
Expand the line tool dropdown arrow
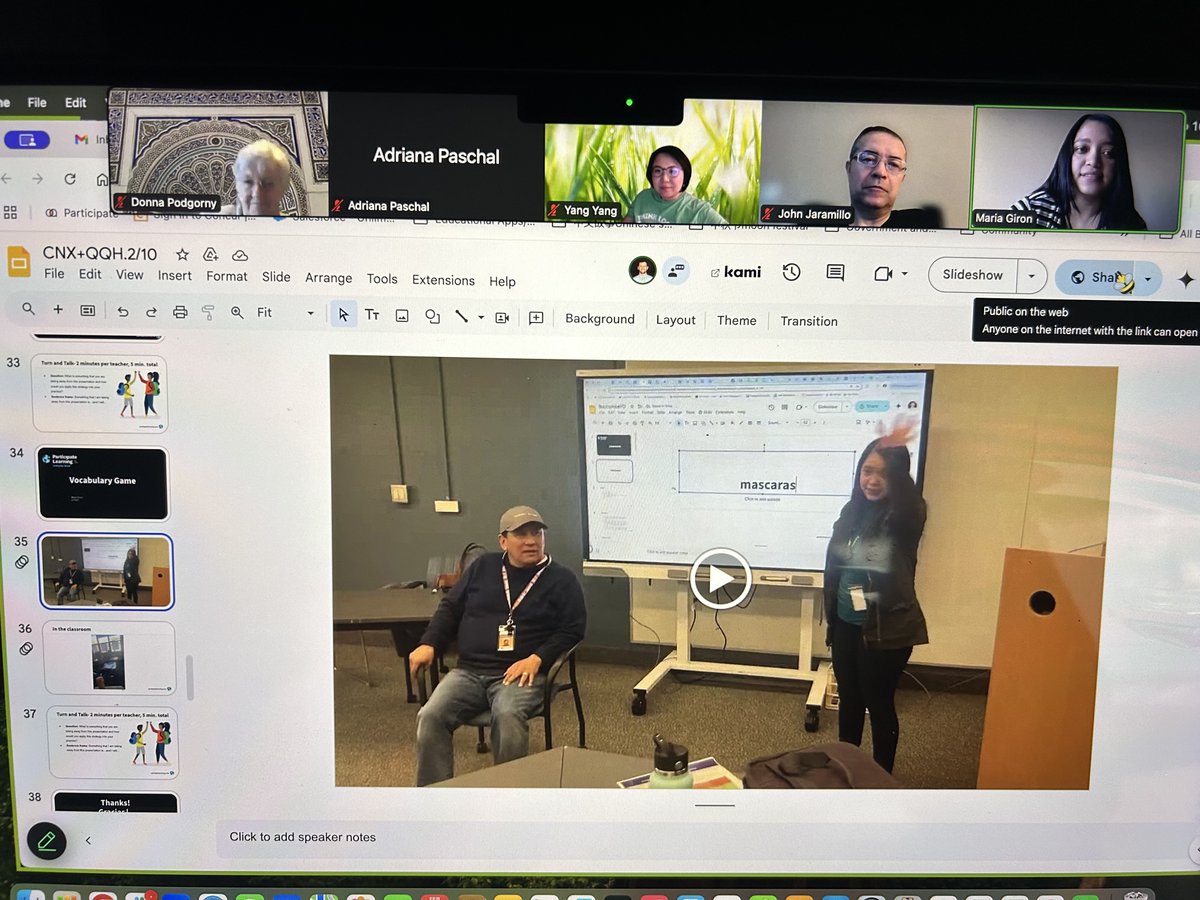click(x=481, y=318)
